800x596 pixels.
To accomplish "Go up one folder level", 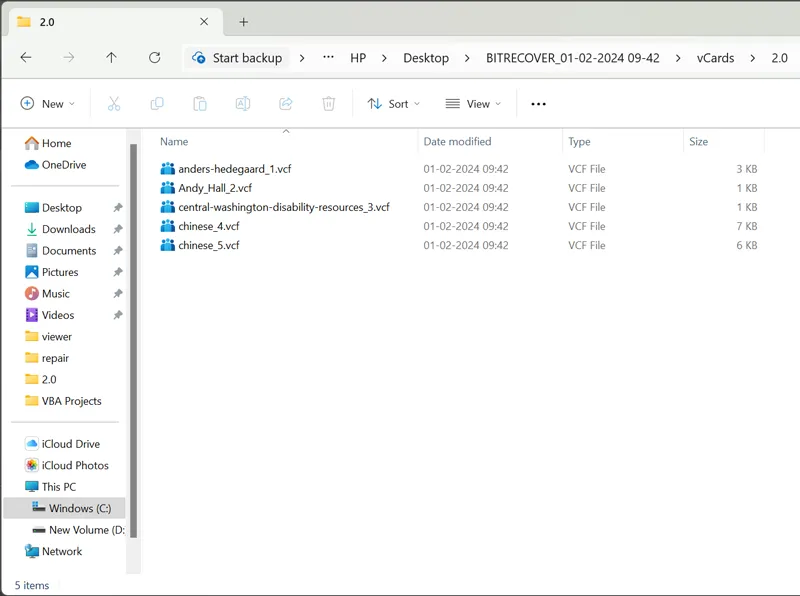I will [x=112, y=58].
